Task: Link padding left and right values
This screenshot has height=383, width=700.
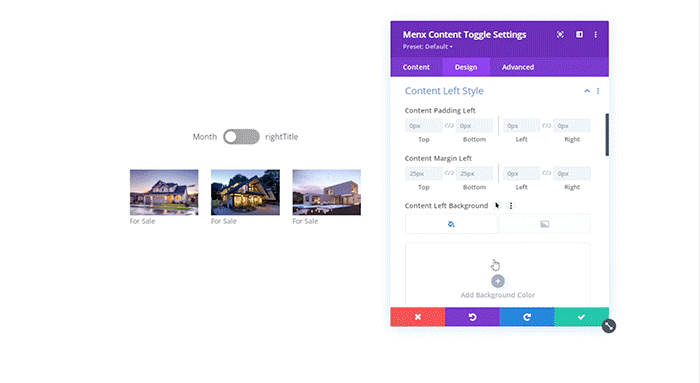Action: (546, 126)
